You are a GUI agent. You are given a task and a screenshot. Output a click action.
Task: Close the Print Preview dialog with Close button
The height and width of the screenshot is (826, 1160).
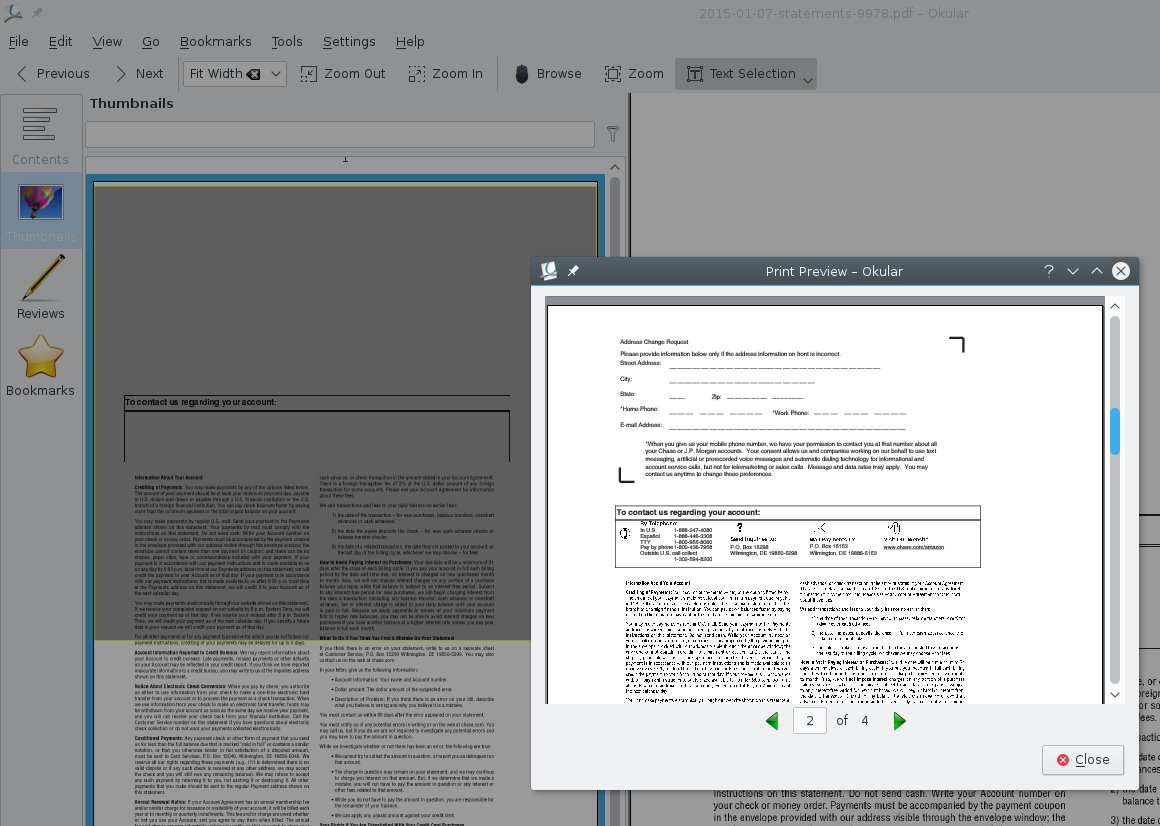click(1082, 759)
